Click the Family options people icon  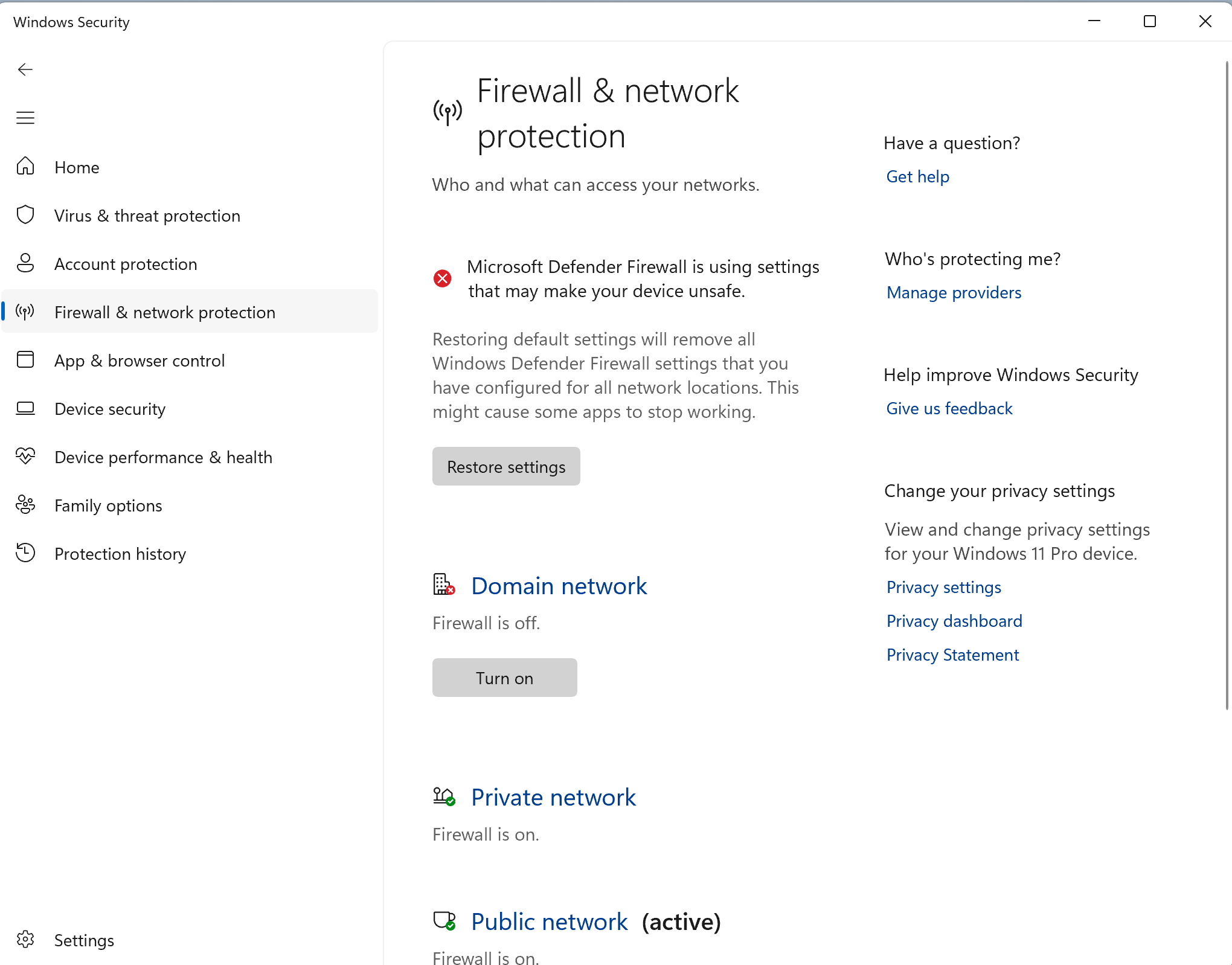[25, 505]
